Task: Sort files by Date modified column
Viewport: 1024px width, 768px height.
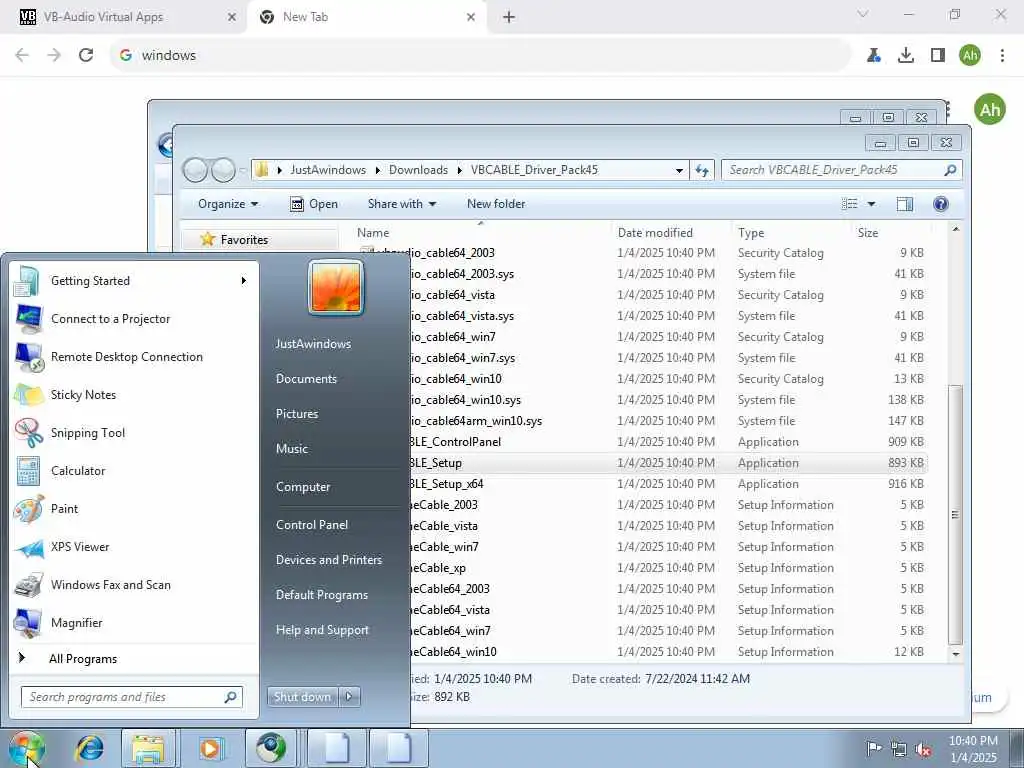Action: 655,232
